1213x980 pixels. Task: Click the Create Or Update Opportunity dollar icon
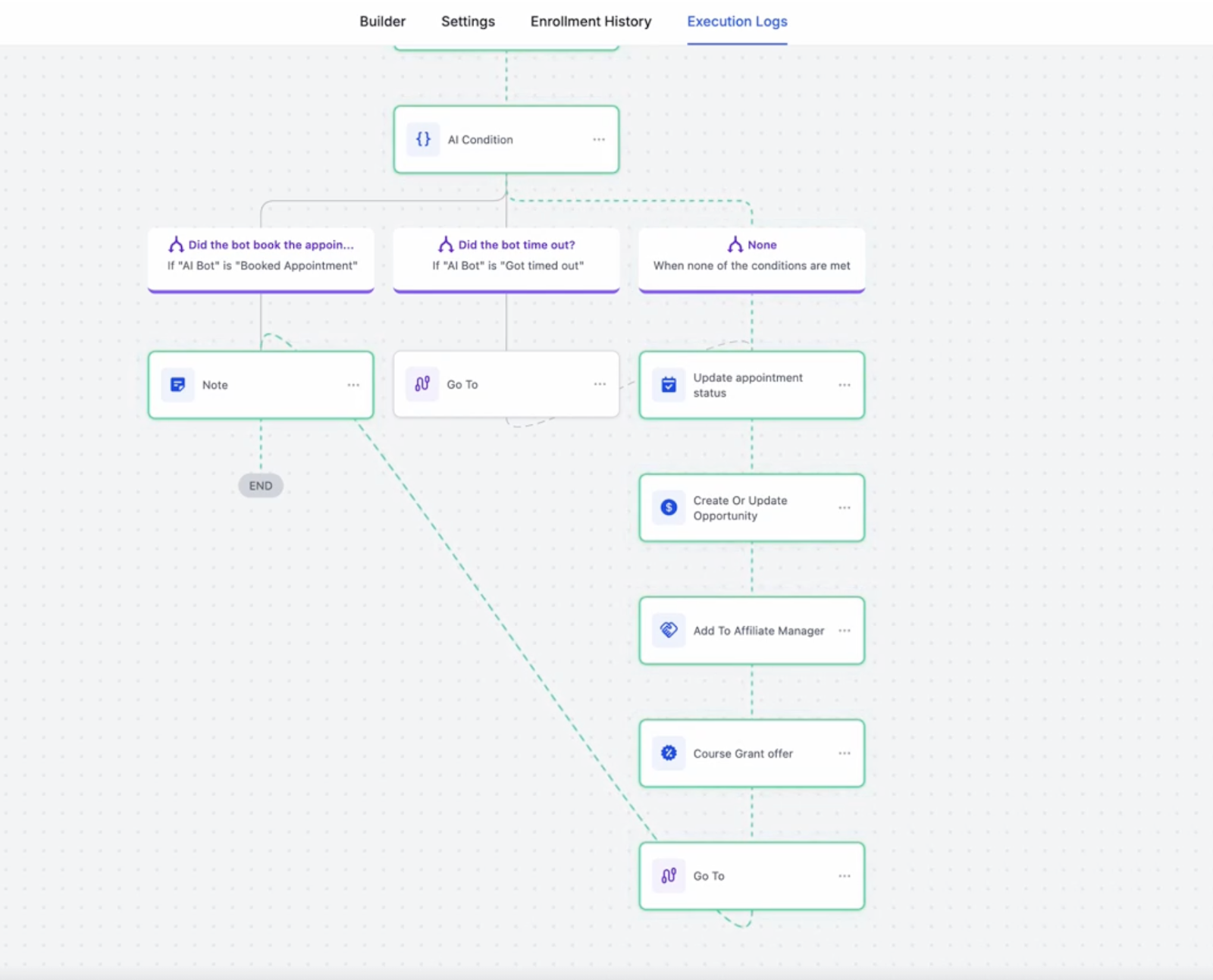pos(669,508)
